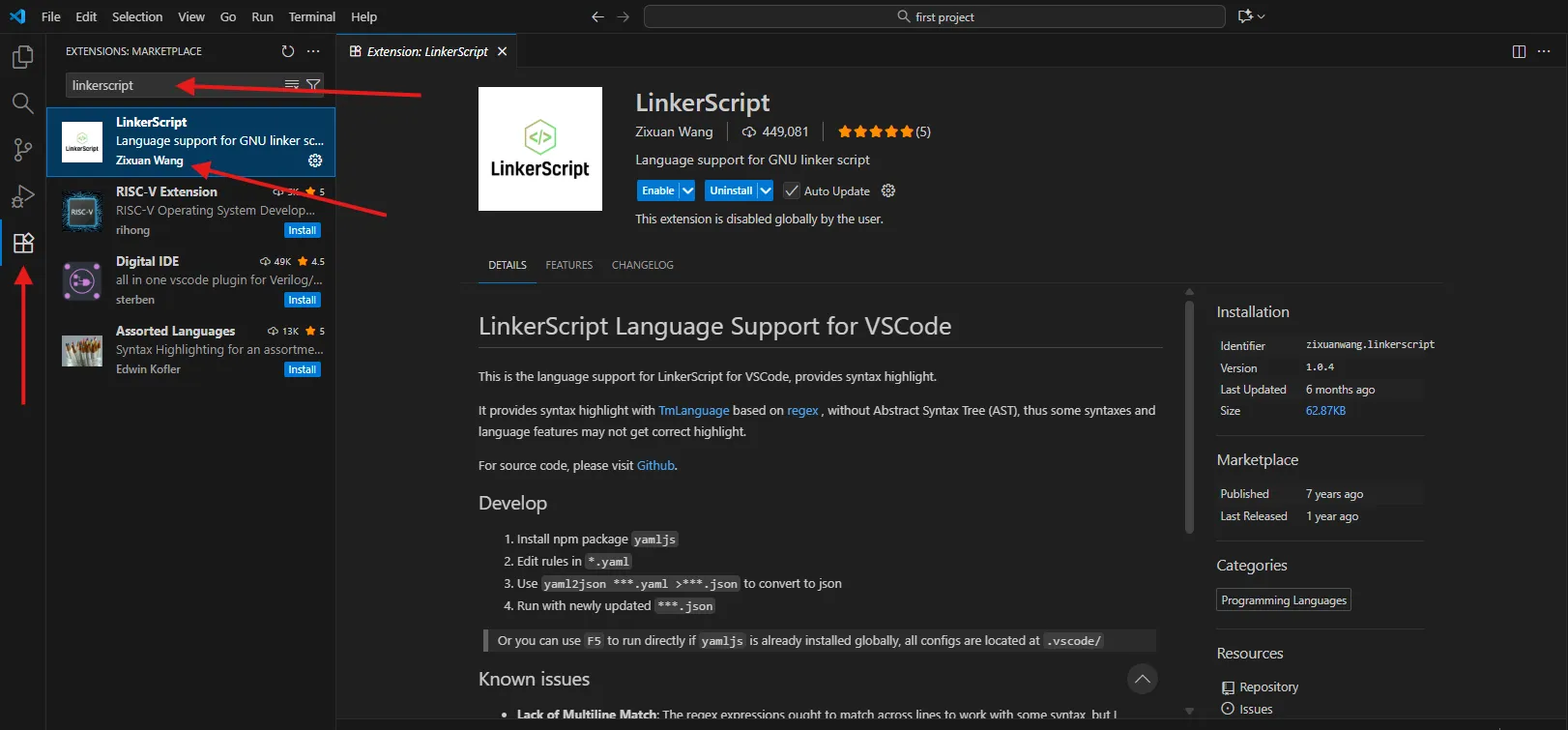This screenshot has height=730, width=1568.
Task: Open the Github source code link
Action: (655, 465)
